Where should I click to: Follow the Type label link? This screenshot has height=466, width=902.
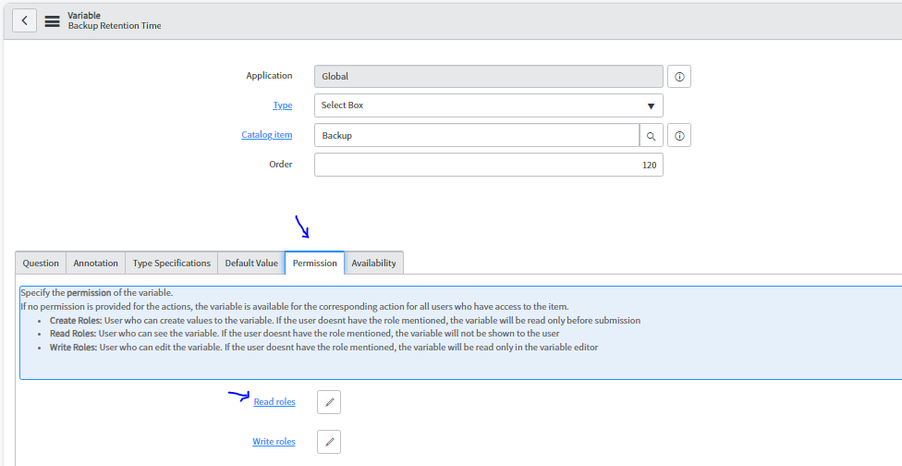282,105
